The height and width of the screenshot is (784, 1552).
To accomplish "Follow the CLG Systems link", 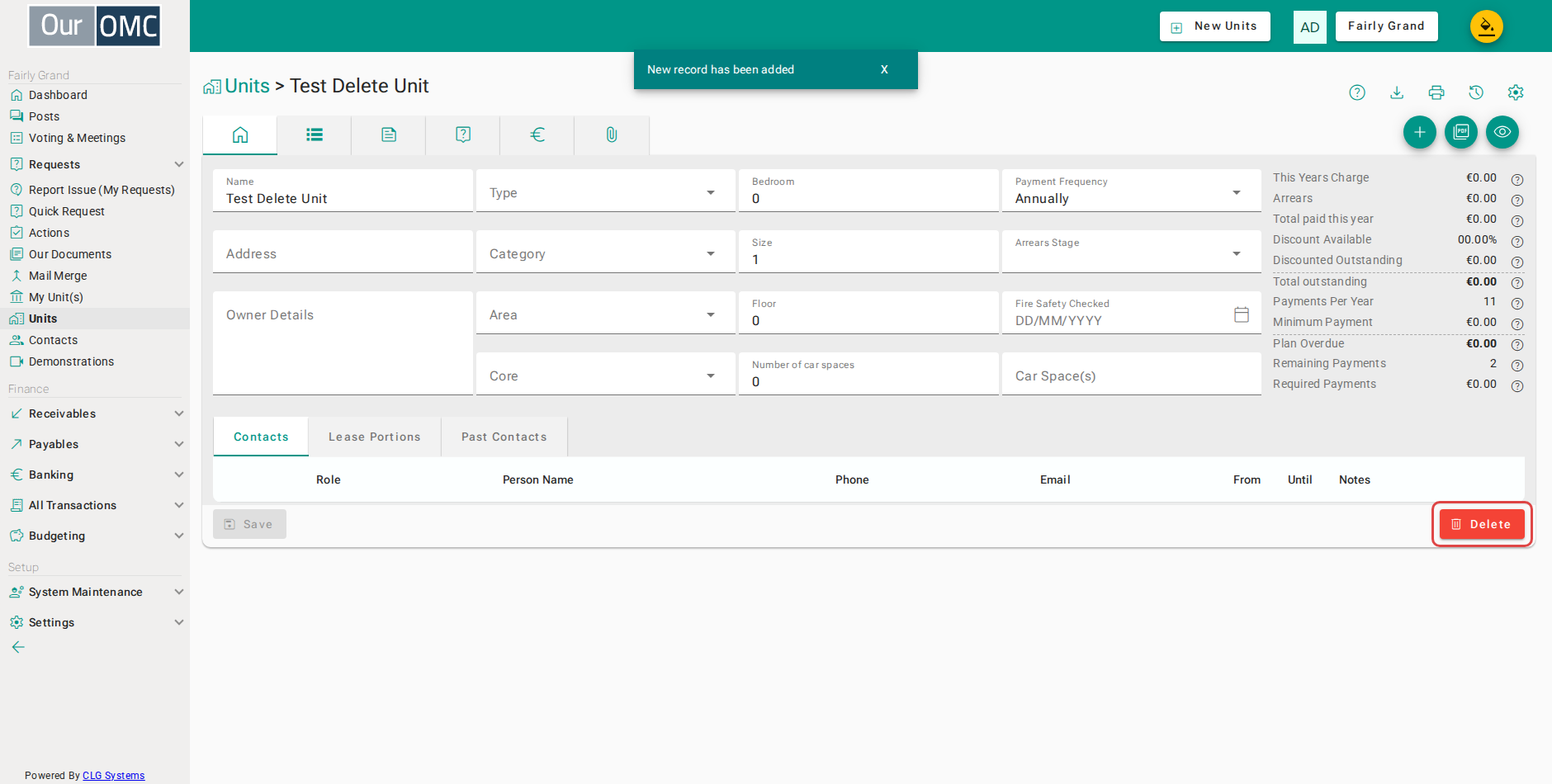I will coord(114,775).
